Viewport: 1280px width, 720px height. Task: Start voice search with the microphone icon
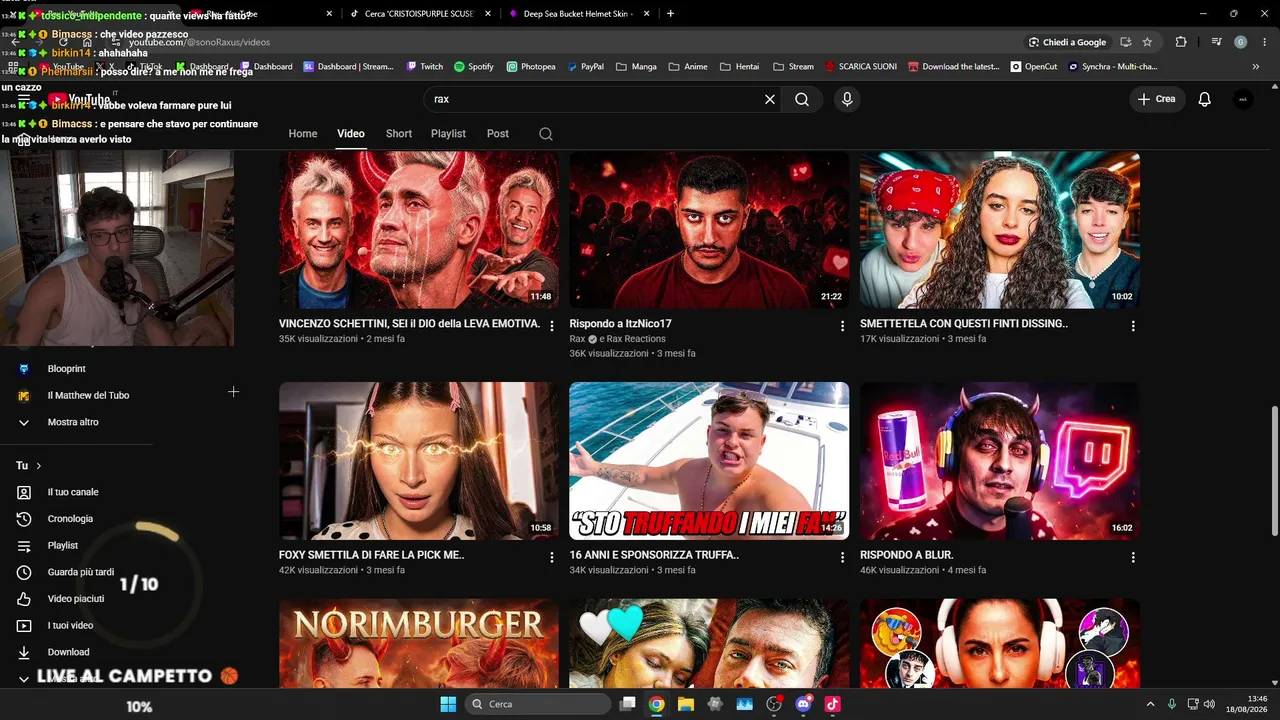tap(847, 99)
